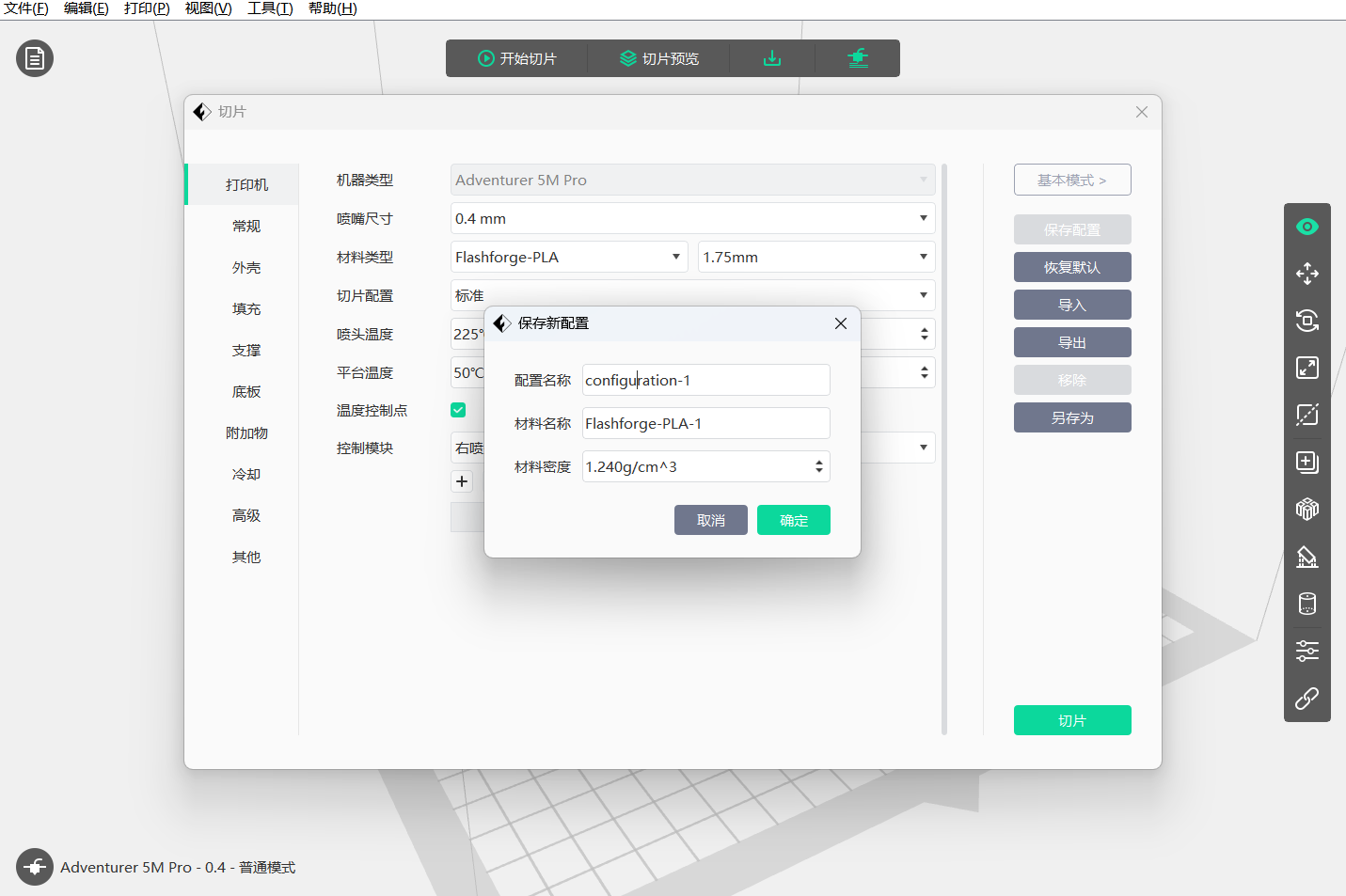Click the 取消 button

pyautogui.click(x=711, y=520)
